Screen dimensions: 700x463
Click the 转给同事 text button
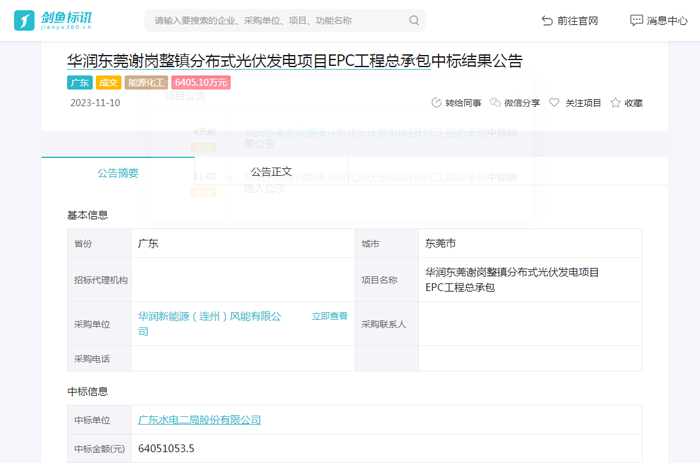[x=463, y=103]
